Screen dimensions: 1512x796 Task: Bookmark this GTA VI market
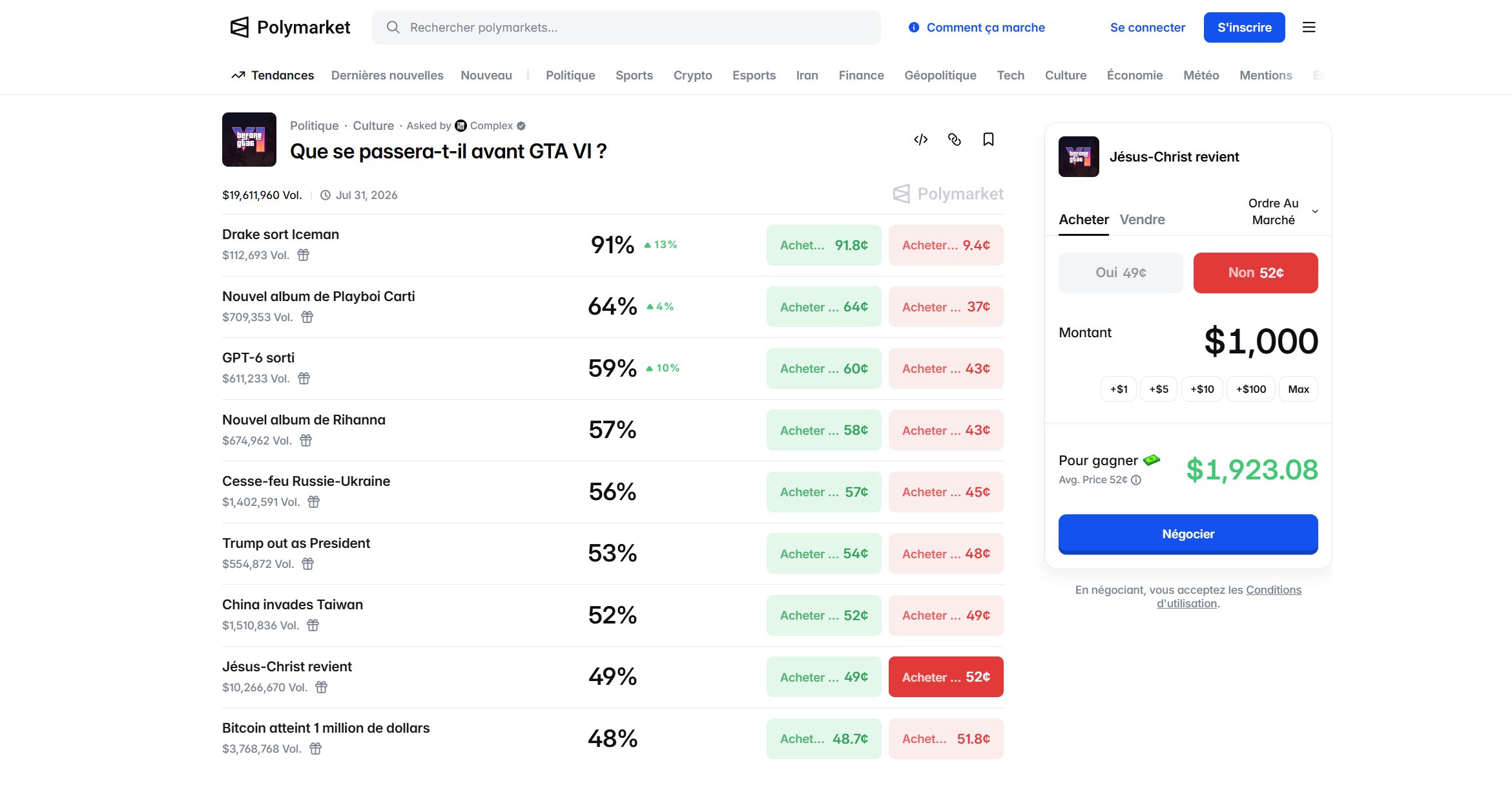(988, 140)
